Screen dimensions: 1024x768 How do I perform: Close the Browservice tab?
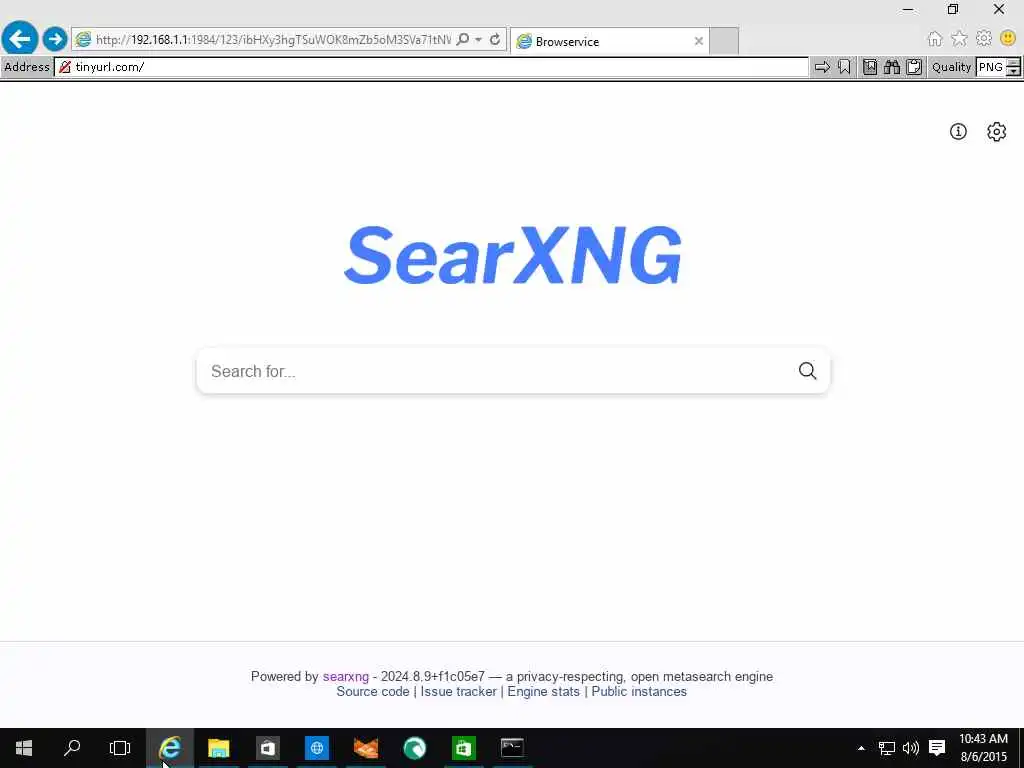(699, 41)
